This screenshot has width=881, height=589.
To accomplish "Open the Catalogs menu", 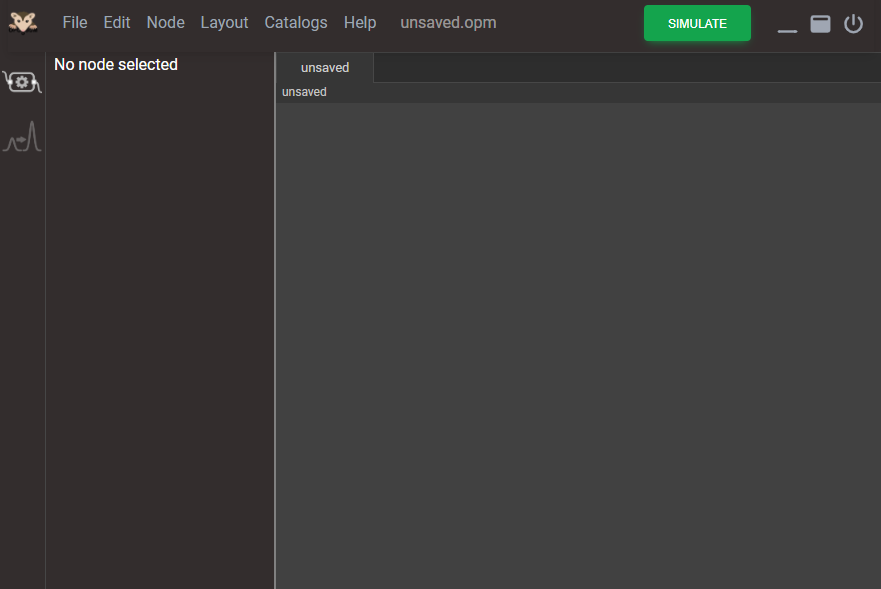I will click(x=296, y=22).
